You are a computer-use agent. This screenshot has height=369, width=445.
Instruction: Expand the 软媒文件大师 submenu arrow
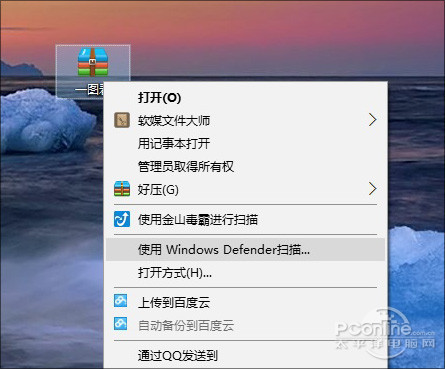pyautogui.click(x=373, y=120)
